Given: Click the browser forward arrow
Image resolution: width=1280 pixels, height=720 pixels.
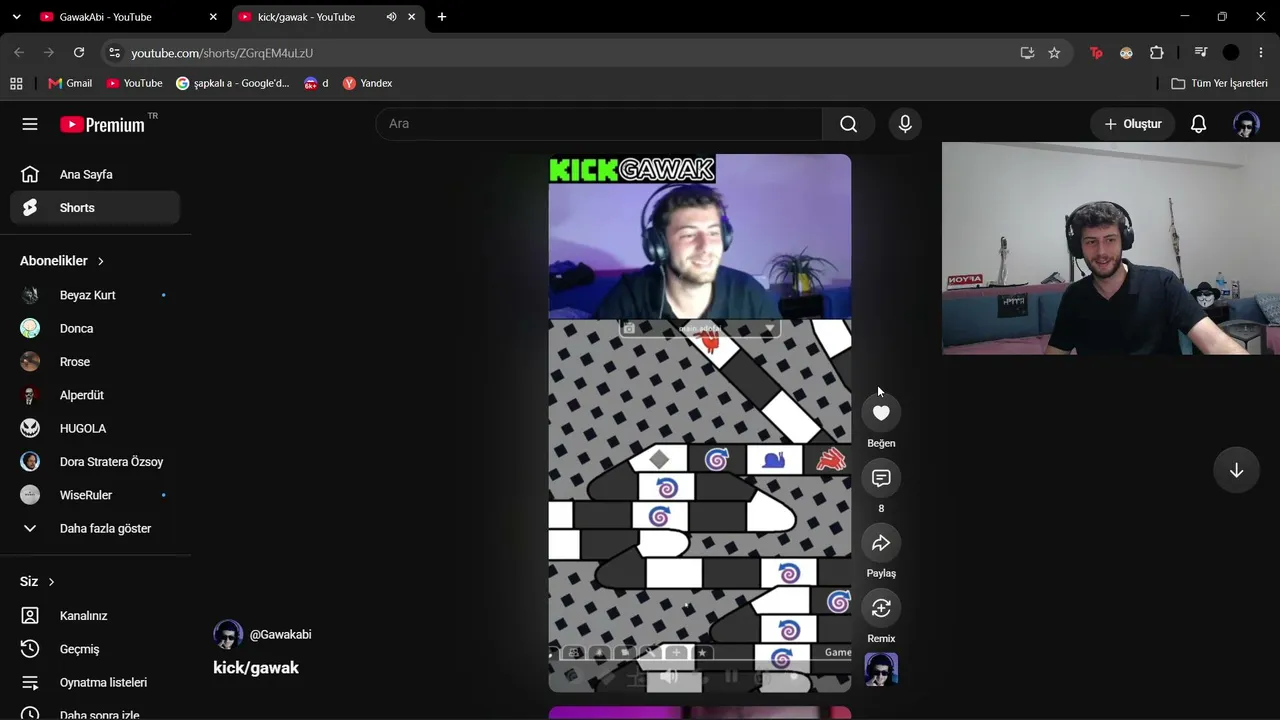Looking at the screenshot, I should tap(48, 53).
